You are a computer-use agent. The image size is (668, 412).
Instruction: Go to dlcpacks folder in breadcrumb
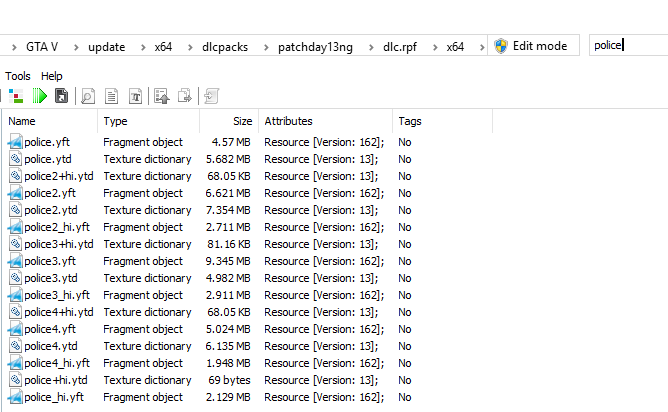click(225, 47)
